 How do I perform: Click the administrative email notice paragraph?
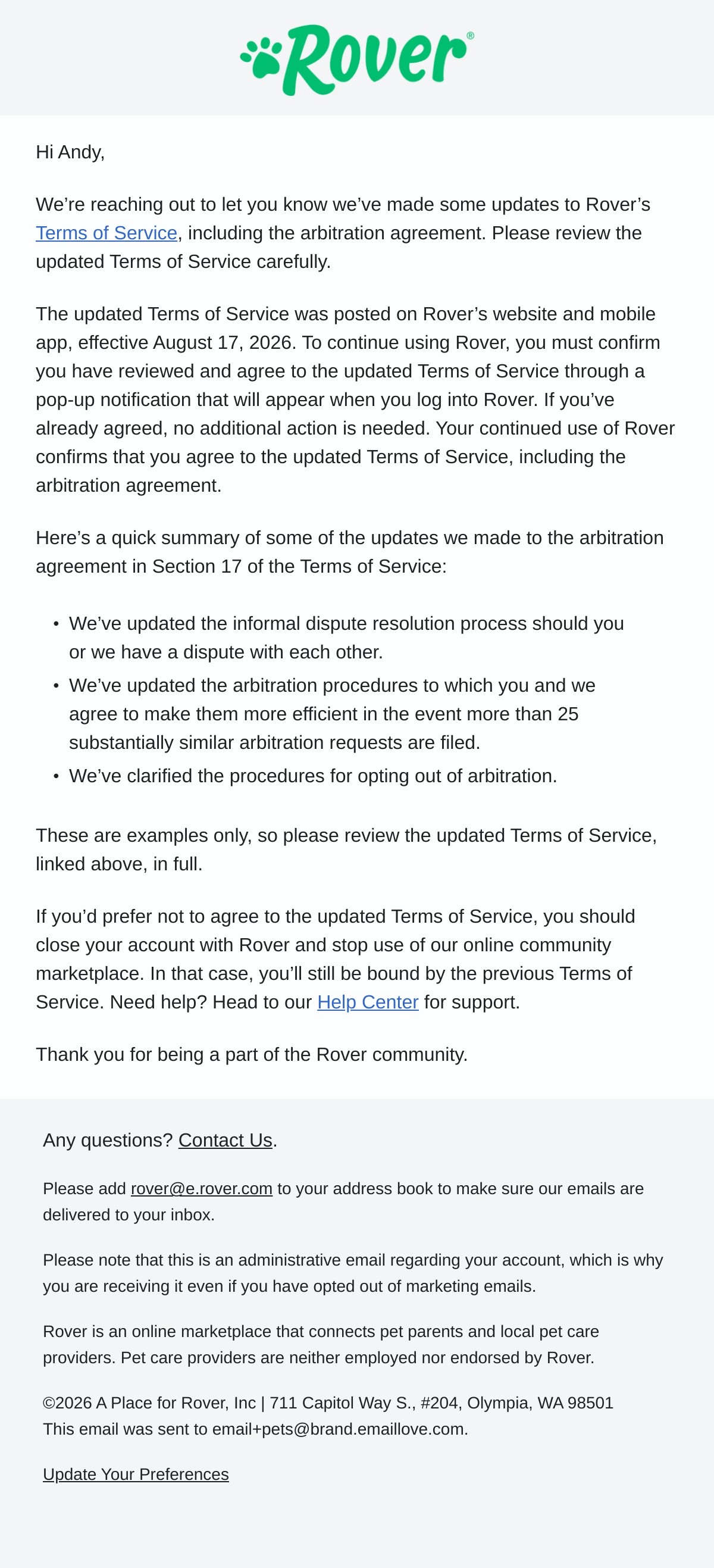coord(353,1273)
